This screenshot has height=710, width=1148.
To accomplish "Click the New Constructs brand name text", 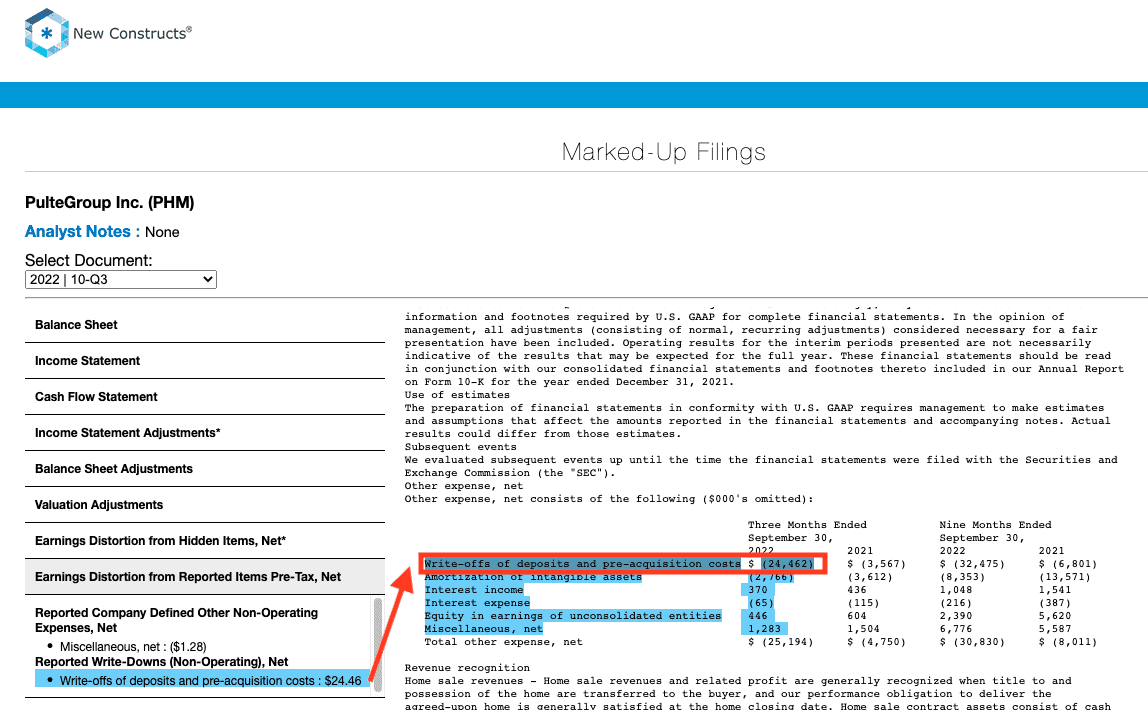I will [133, 33].
